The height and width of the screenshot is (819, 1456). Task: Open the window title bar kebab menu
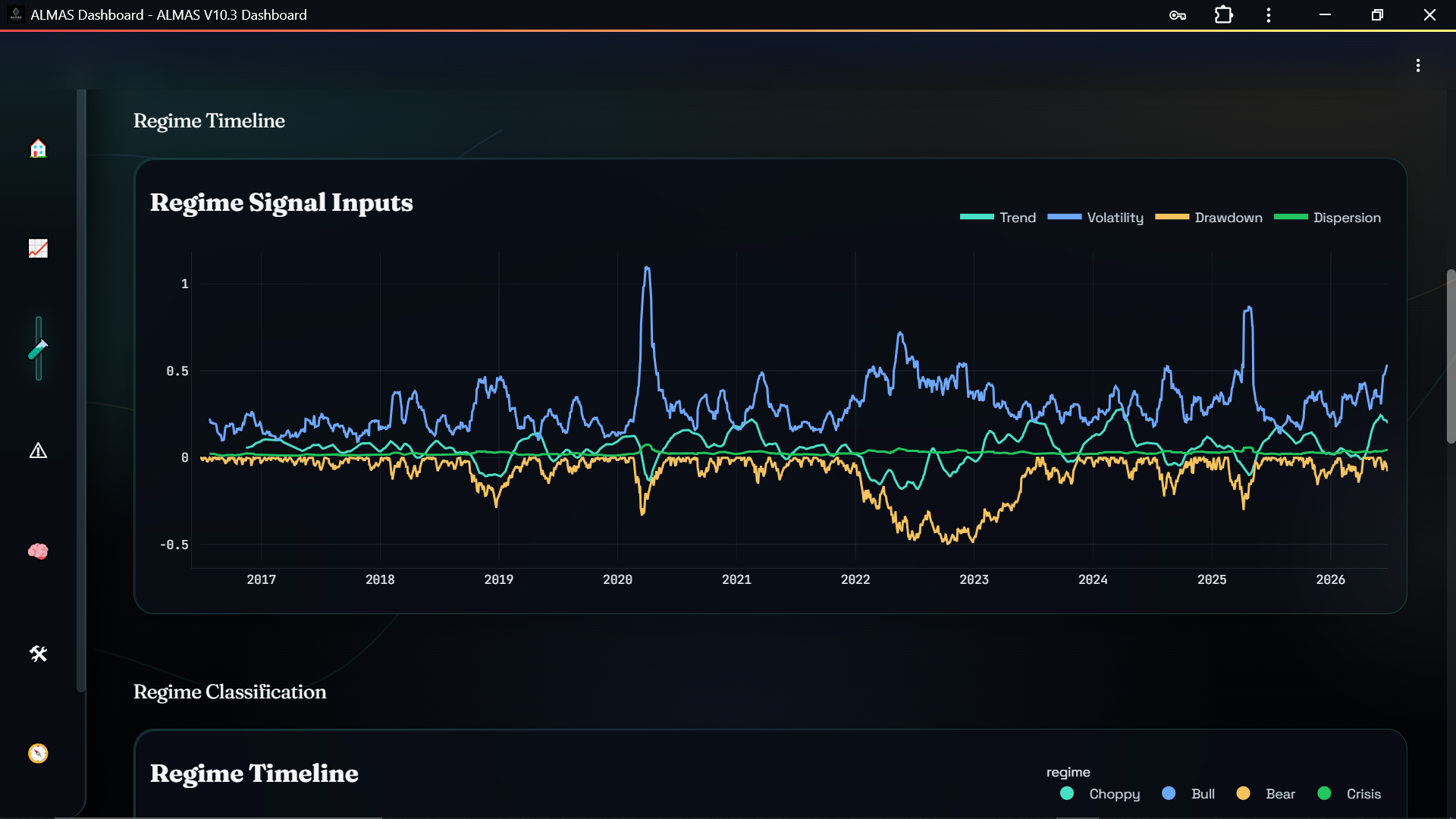point(1269,15)
